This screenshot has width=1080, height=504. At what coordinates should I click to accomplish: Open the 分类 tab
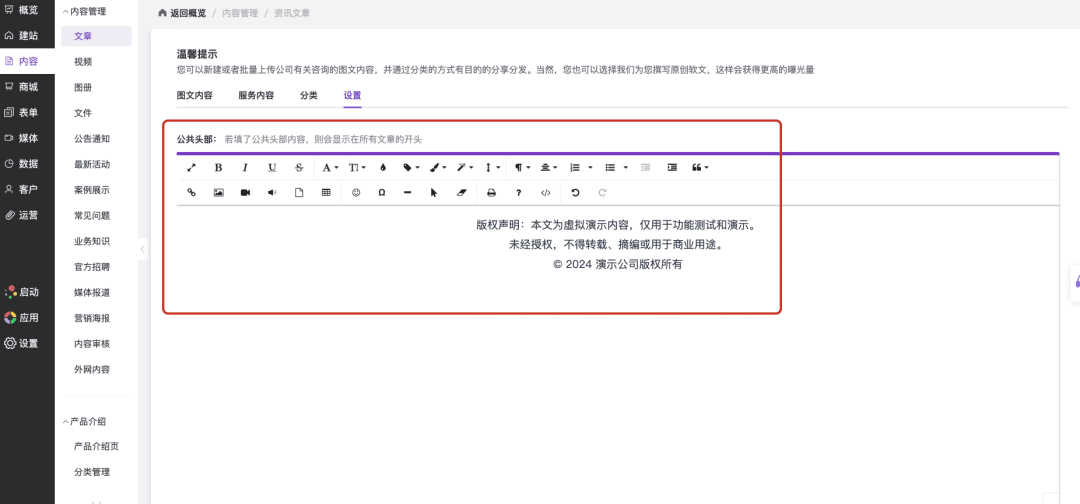pos(309,96)
